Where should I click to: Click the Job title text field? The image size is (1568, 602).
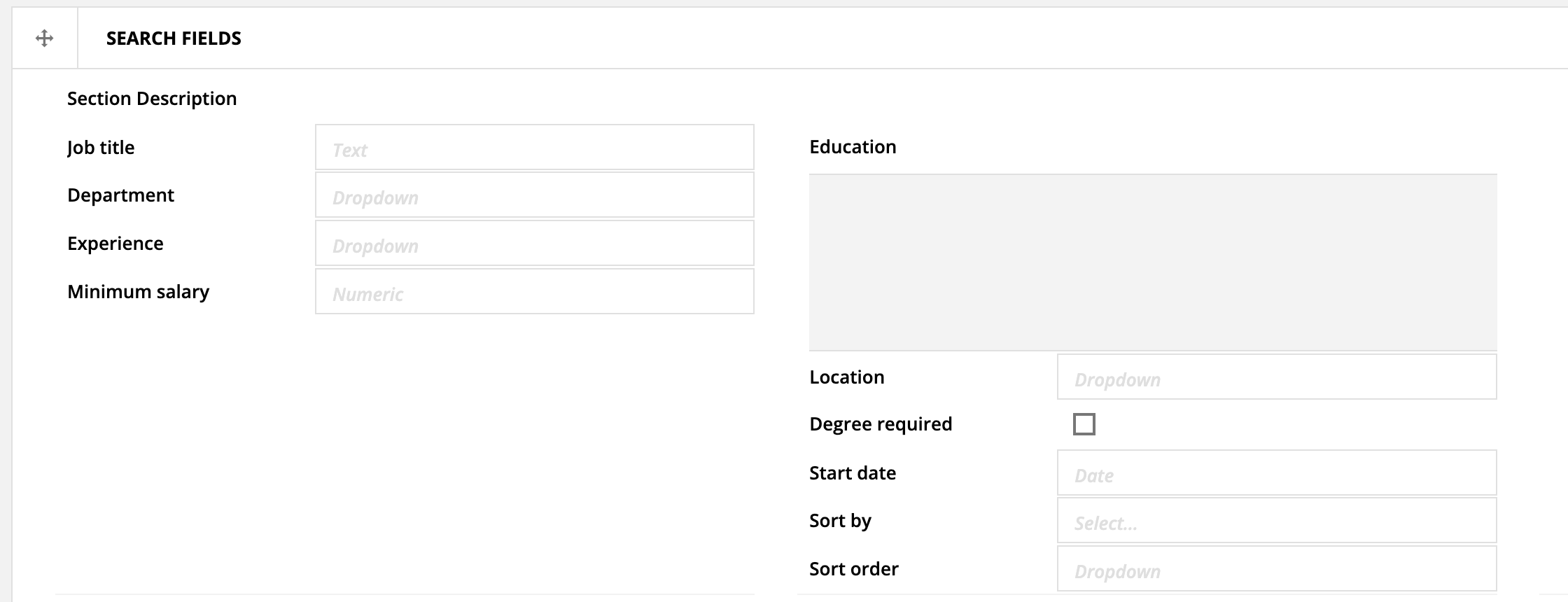(x=534, y=148)
